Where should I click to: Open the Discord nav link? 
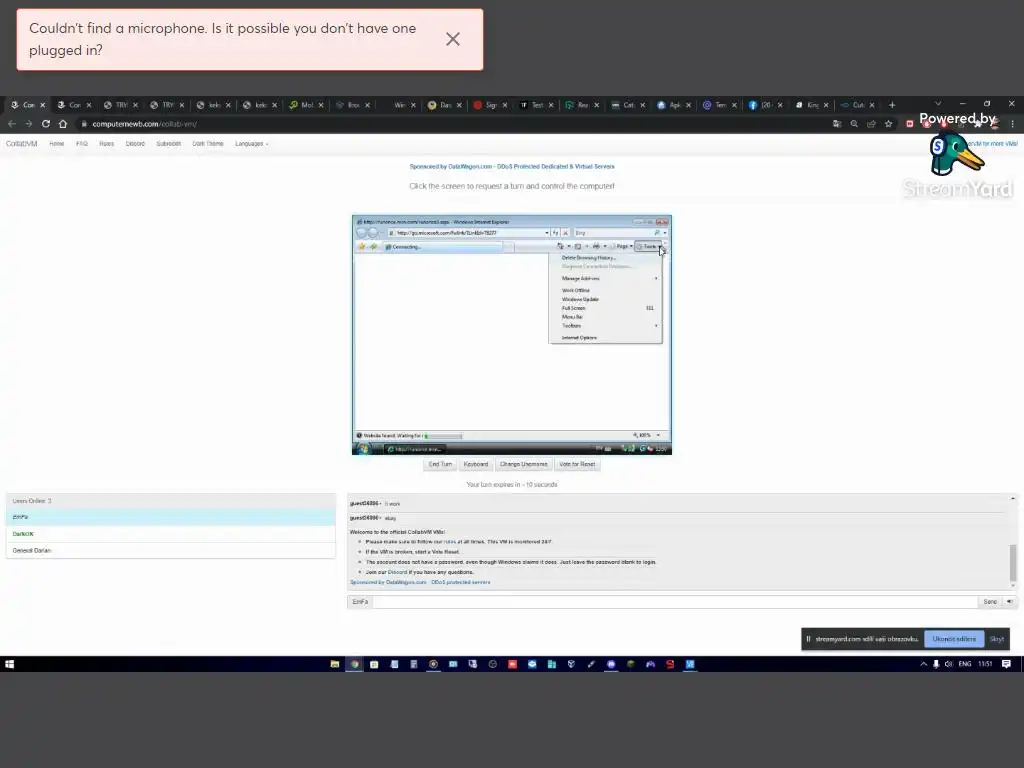(x=135, y=144)
